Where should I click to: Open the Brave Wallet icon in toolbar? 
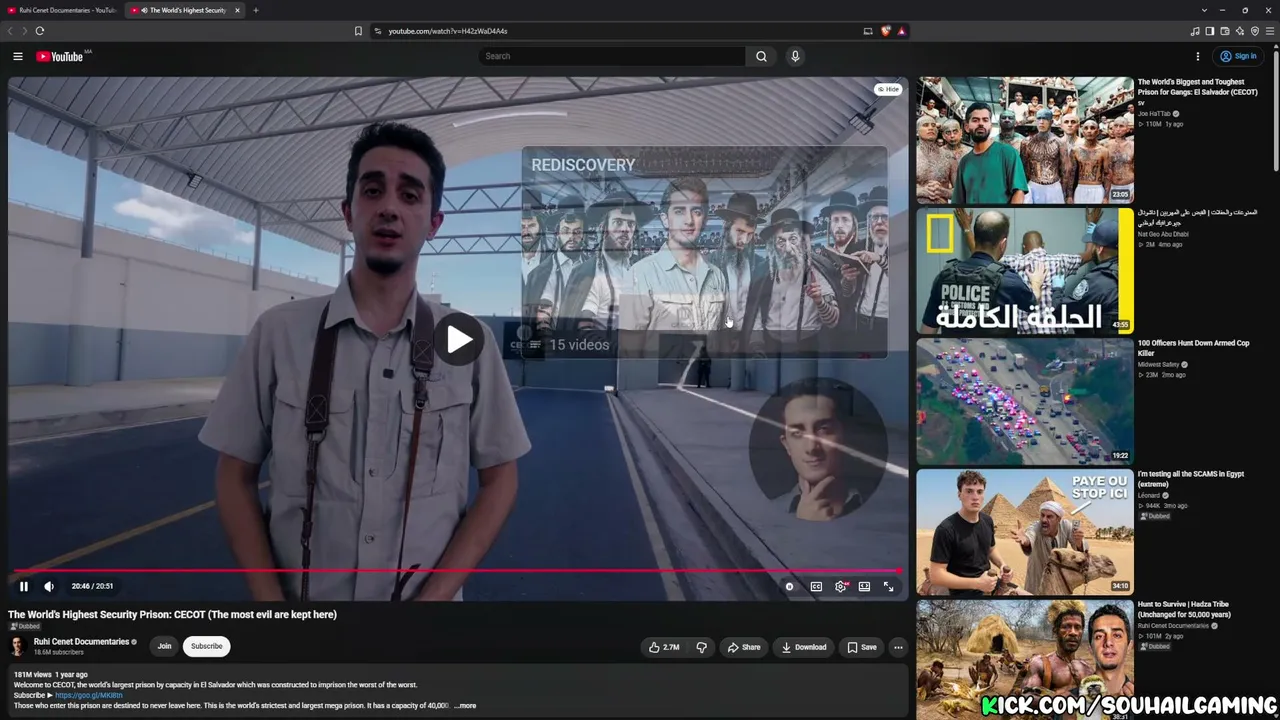(x=1224, y=31)
